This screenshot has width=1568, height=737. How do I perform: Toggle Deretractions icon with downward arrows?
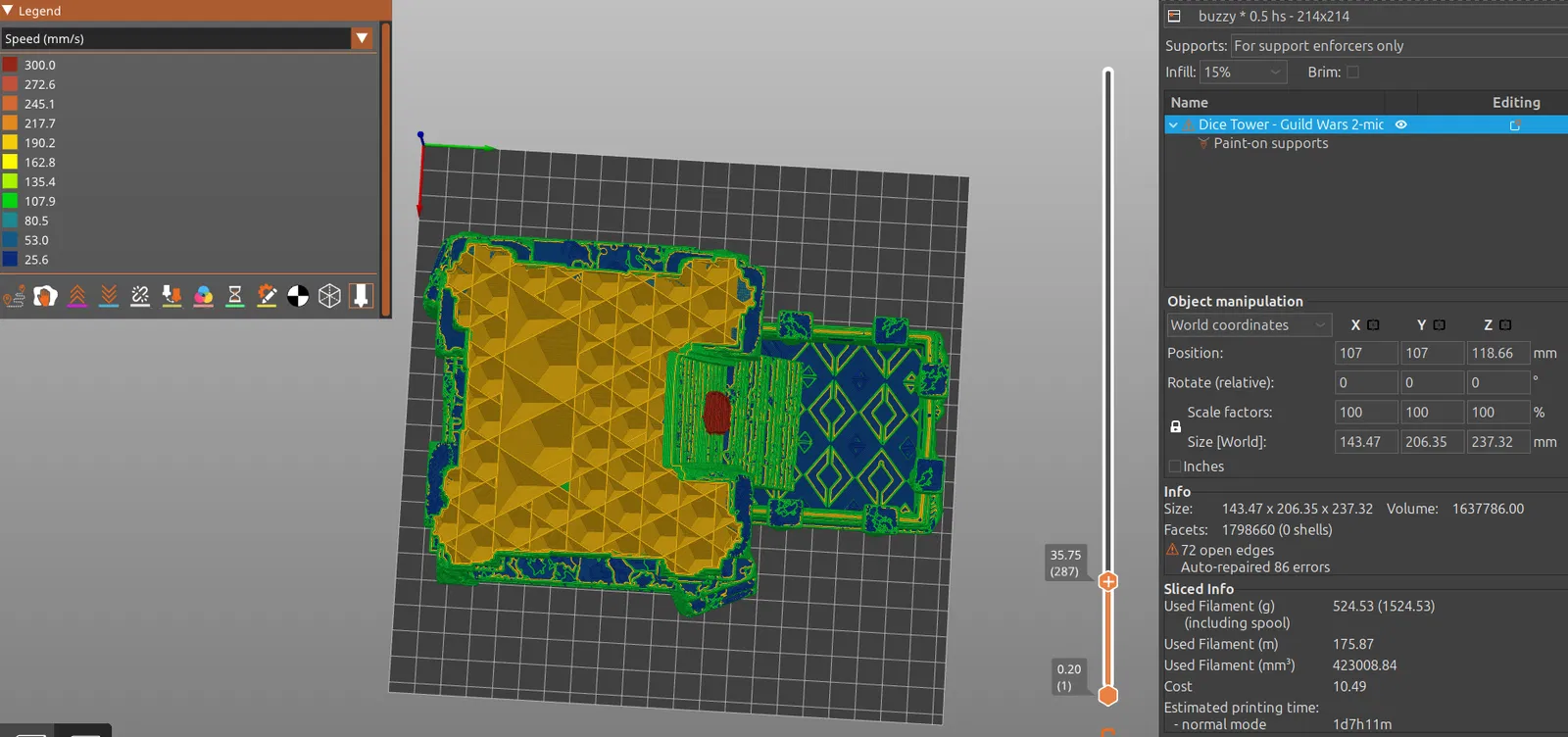[x=109, y=296]
